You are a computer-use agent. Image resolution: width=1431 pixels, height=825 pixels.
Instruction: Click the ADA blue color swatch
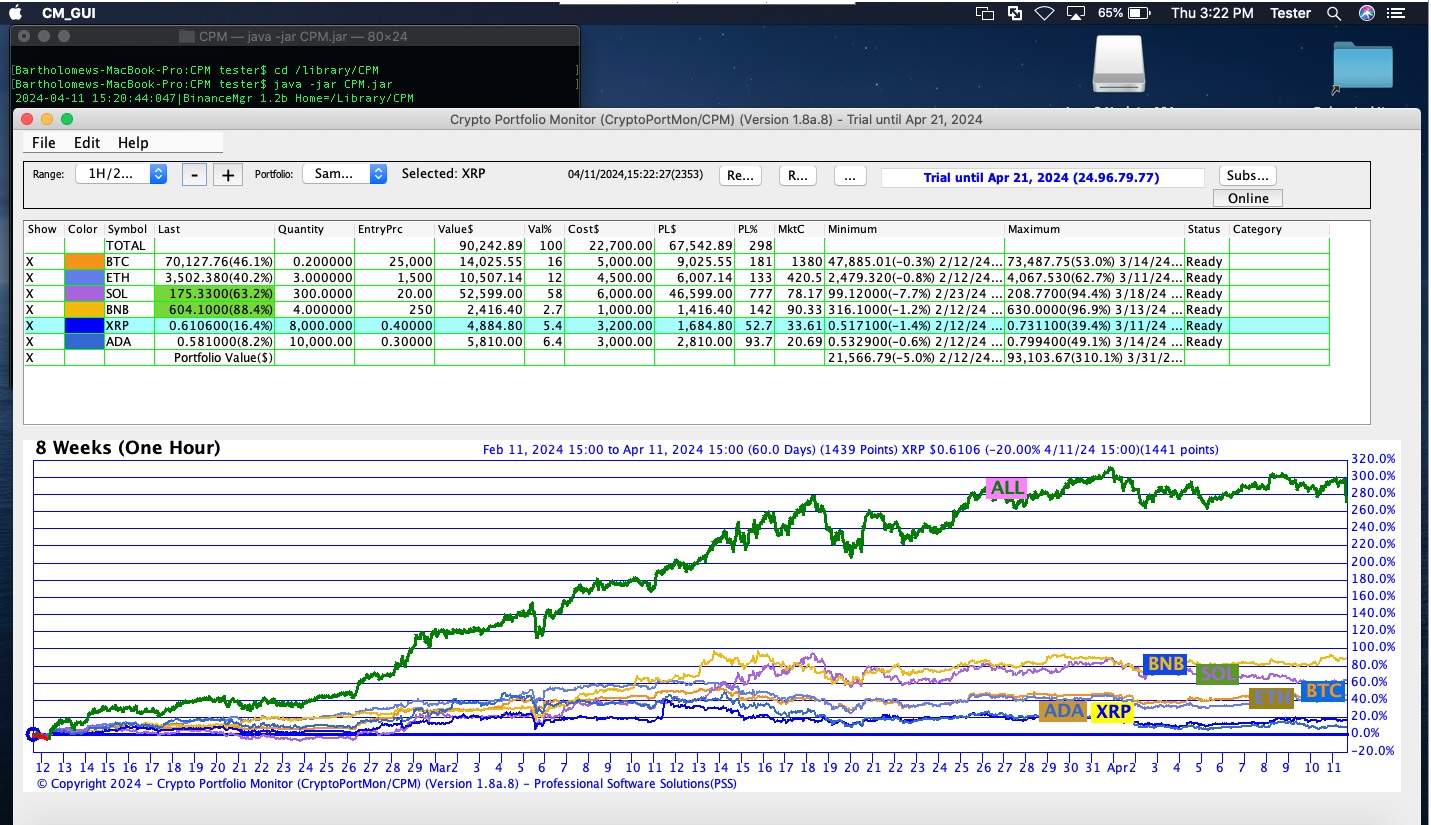(x=84, y=341)
